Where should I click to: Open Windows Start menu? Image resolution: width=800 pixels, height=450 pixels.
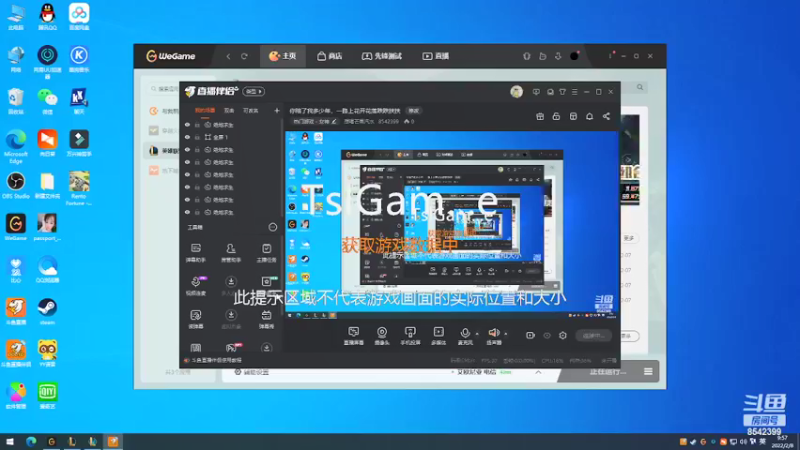10,442
